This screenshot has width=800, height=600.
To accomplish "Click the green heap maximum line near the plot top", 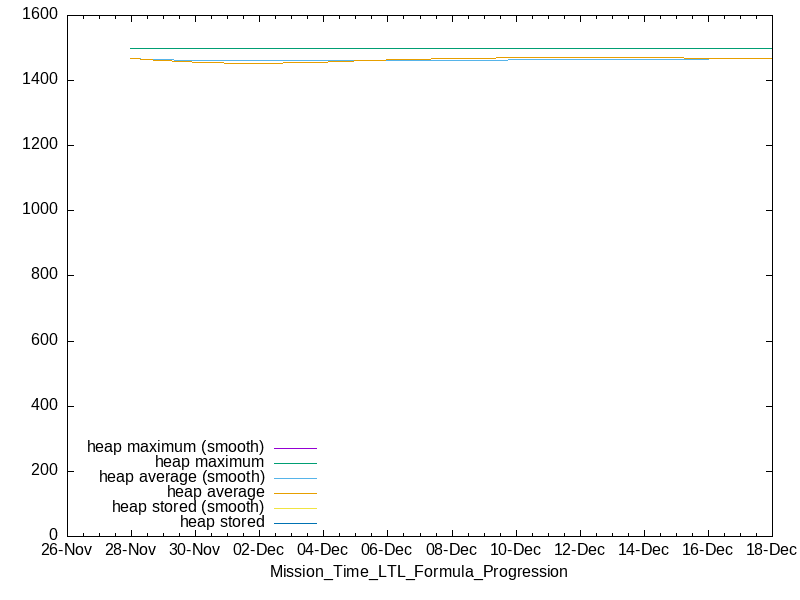I will (450, 48).
